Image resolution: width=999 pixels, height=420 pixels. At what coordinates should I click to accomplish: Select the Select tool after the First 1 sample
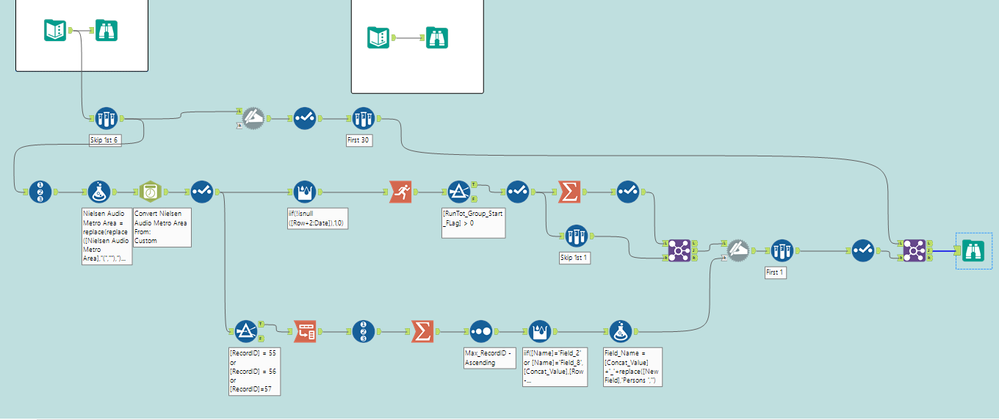(862, 250)
